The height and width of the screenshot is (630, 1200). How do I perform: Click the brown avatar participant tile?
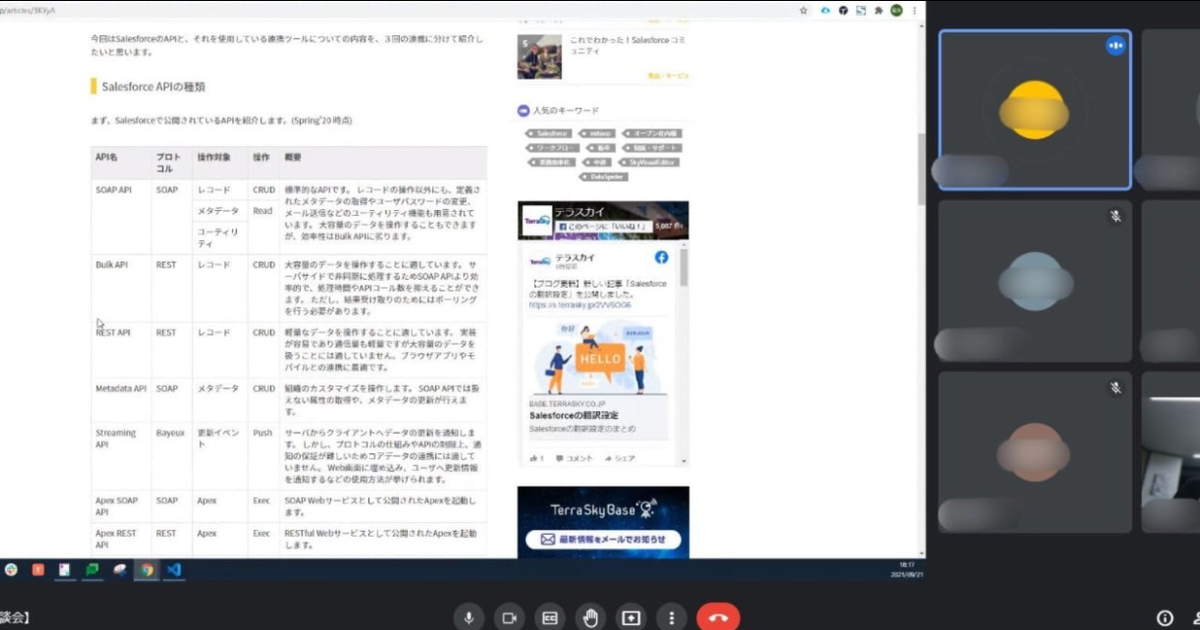1035,452
